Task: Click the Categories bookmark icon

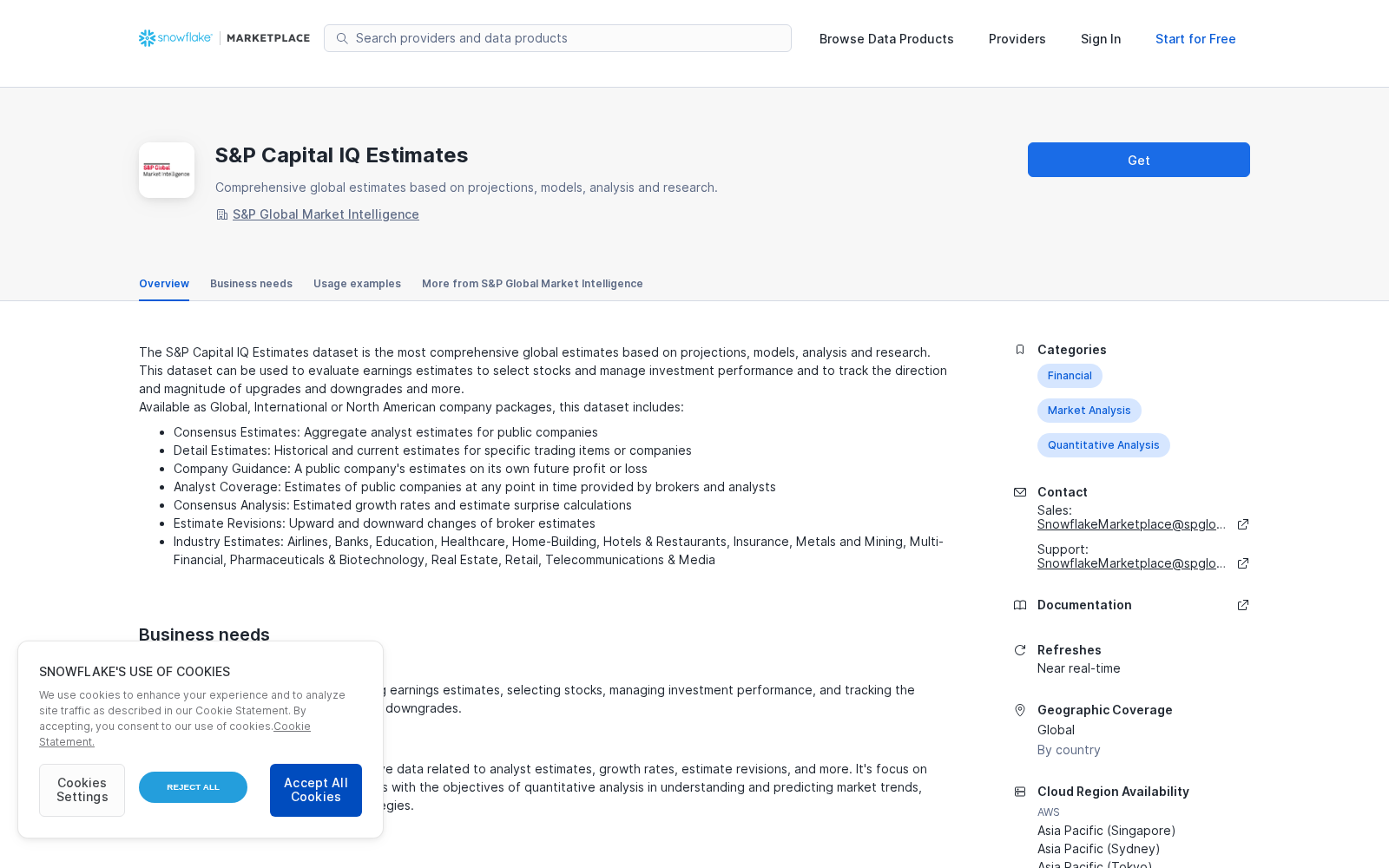Action: (1020, 350)
